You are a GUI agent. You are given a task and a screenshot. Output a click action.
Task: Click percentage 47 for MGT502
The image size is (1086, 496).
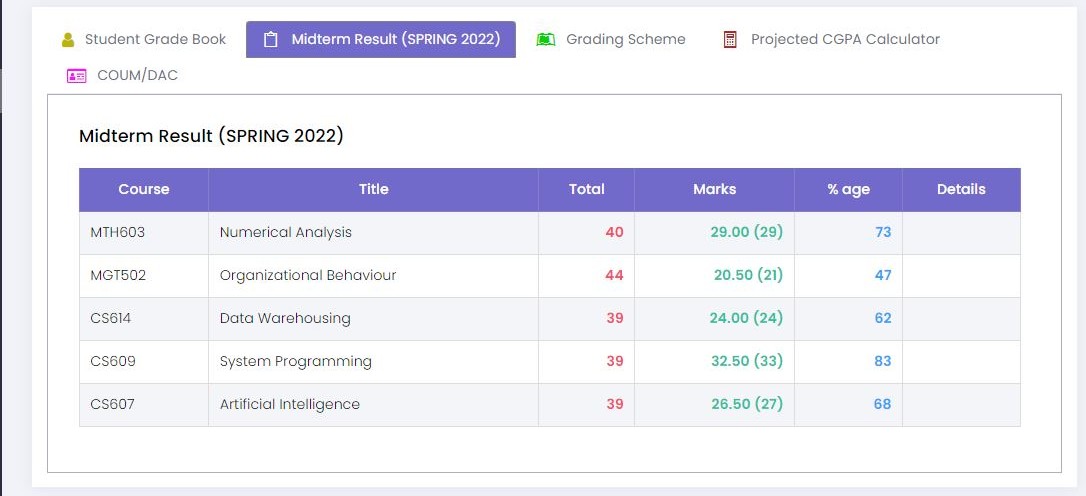point(883,276)
